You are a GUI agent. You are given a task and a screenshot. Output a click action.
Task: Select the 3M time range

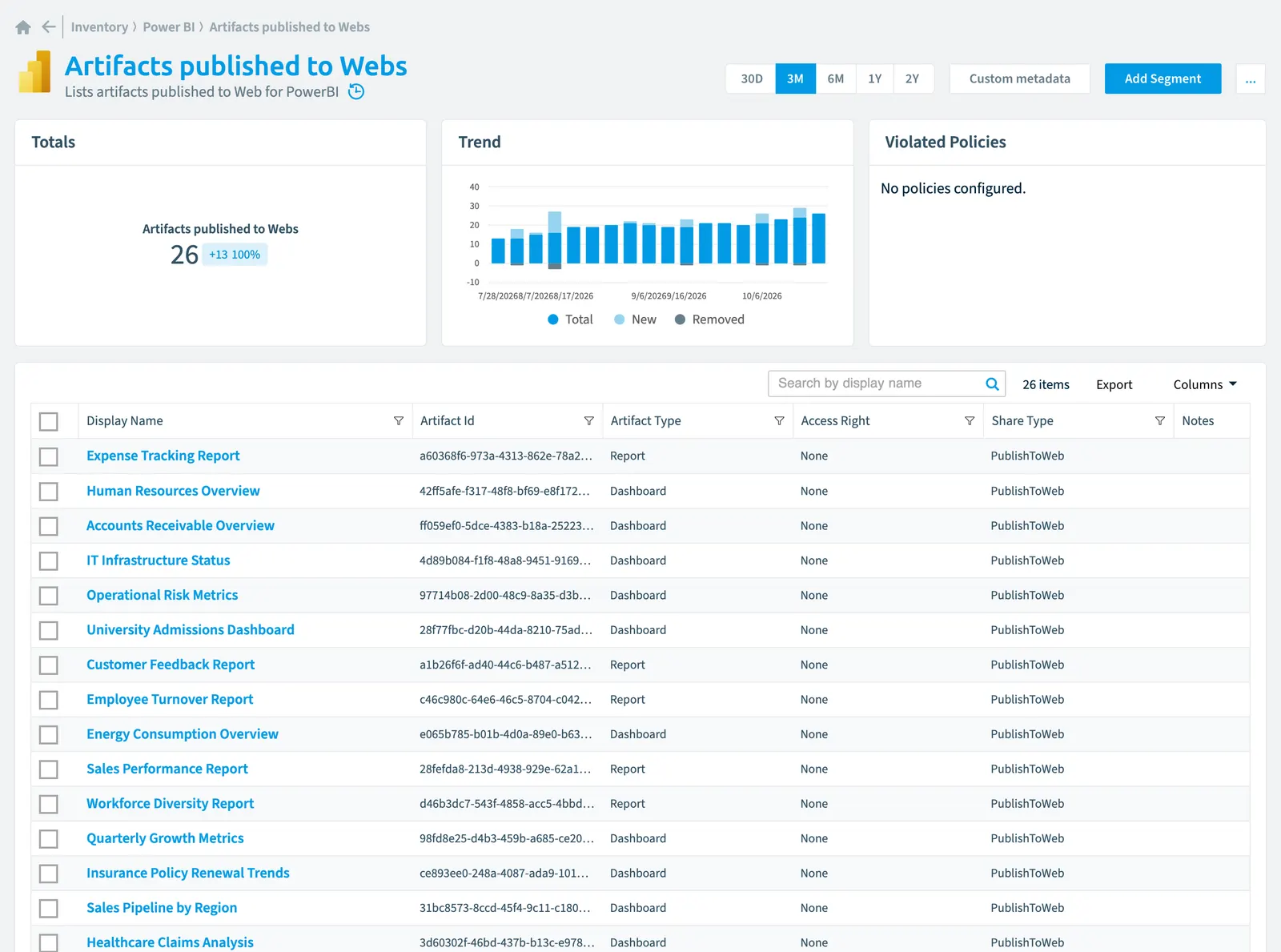tap(795, 78)
